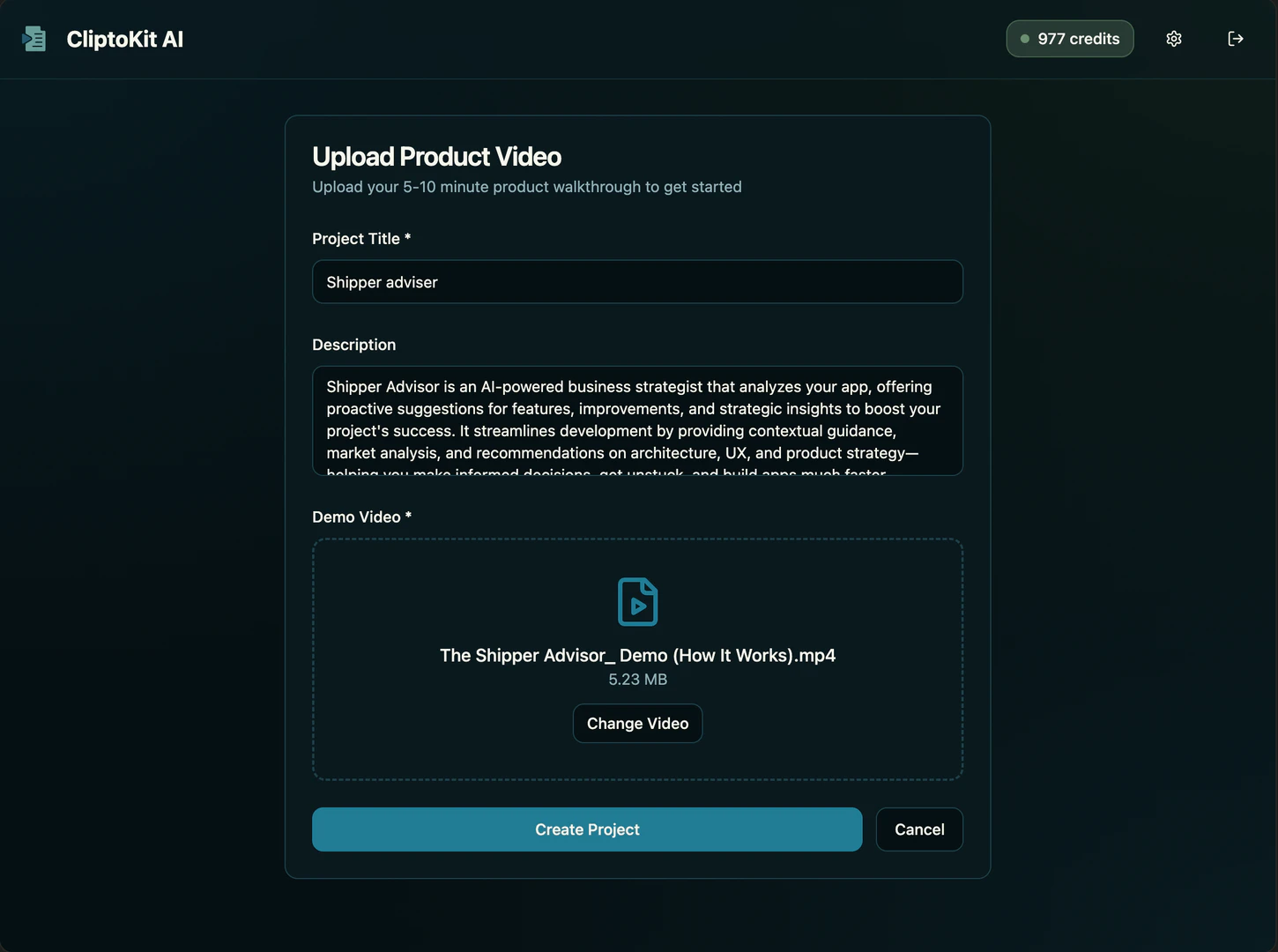Viewport: 1278px width, 952px height.
Task: Select the uploaded mp4 file name
Action: tap(637, 656)
